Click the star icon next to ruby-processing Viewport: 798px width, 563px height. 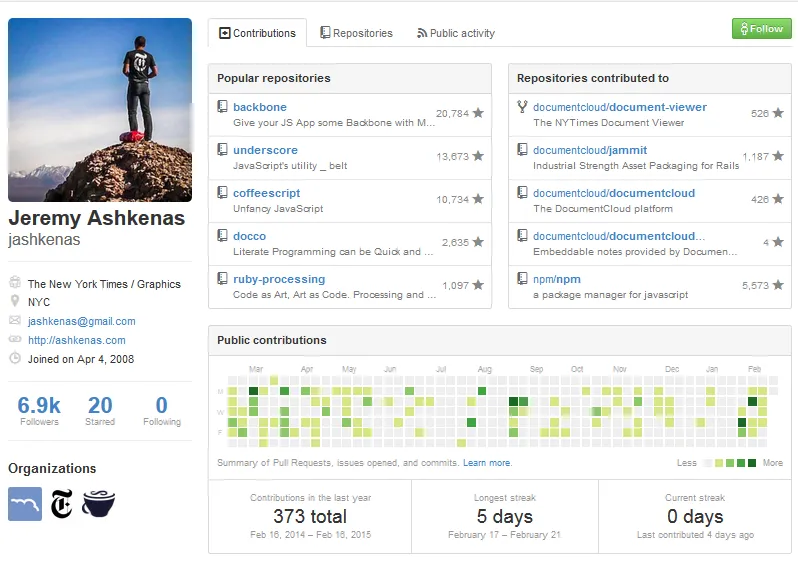[478, 285]
